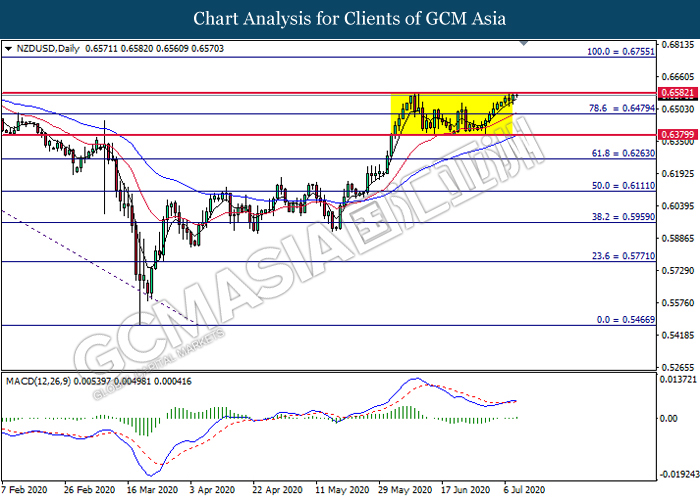Viewport: 700px width, 500px height.
Task: Select the '0.58865' price scale value
Action: [678, 238]
